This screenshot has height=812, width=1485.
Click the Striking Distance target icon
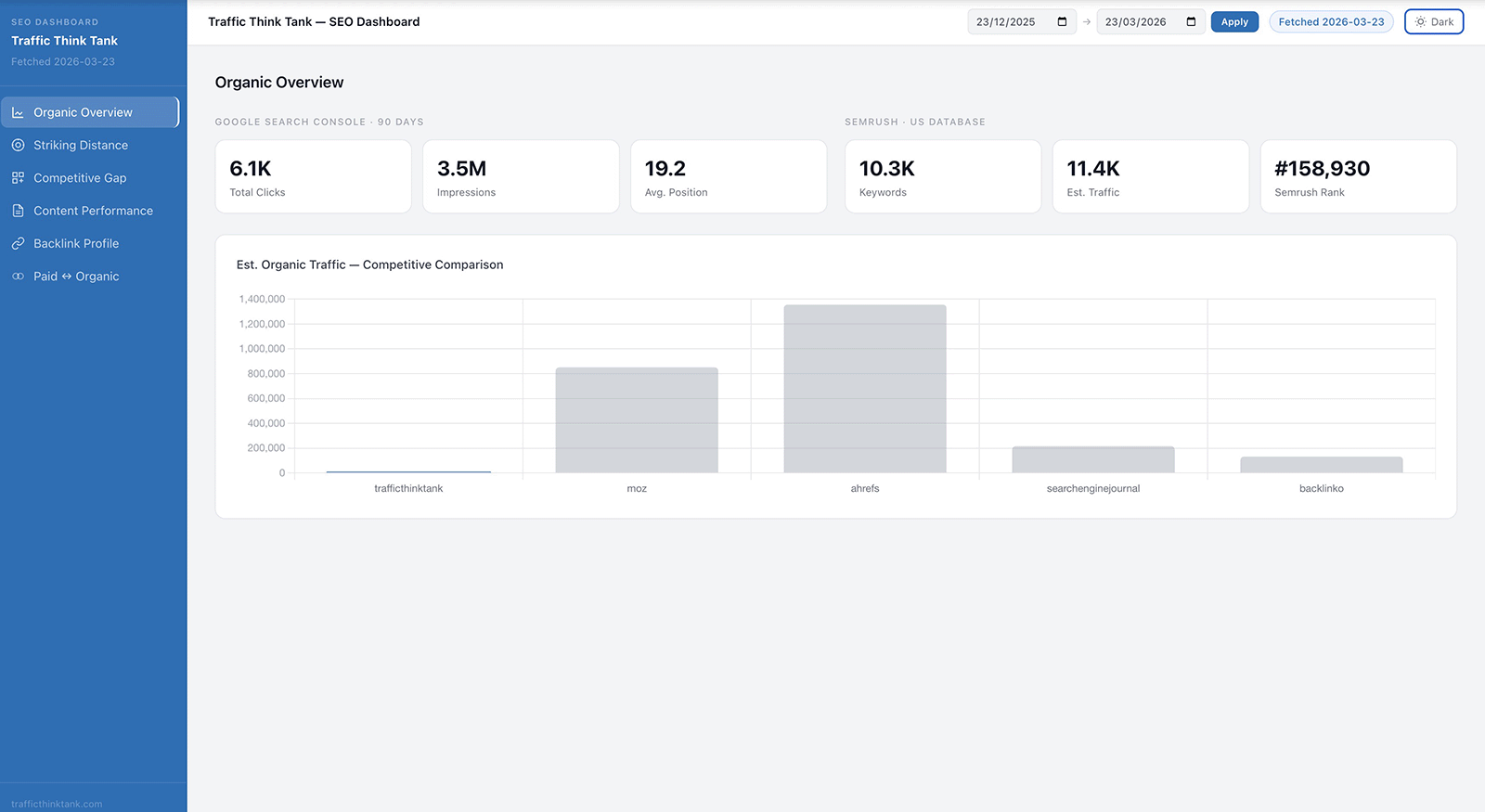click(18, 145)
